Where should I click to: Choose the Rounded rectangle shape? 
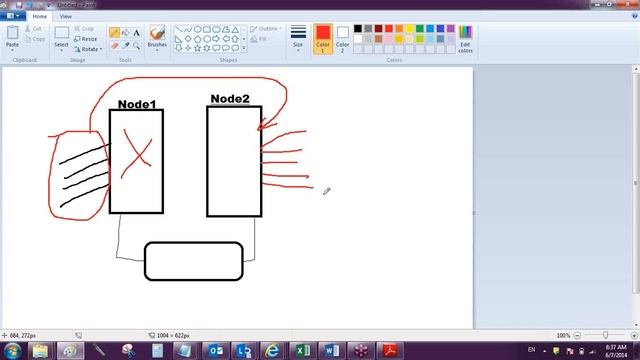point(216,29)
